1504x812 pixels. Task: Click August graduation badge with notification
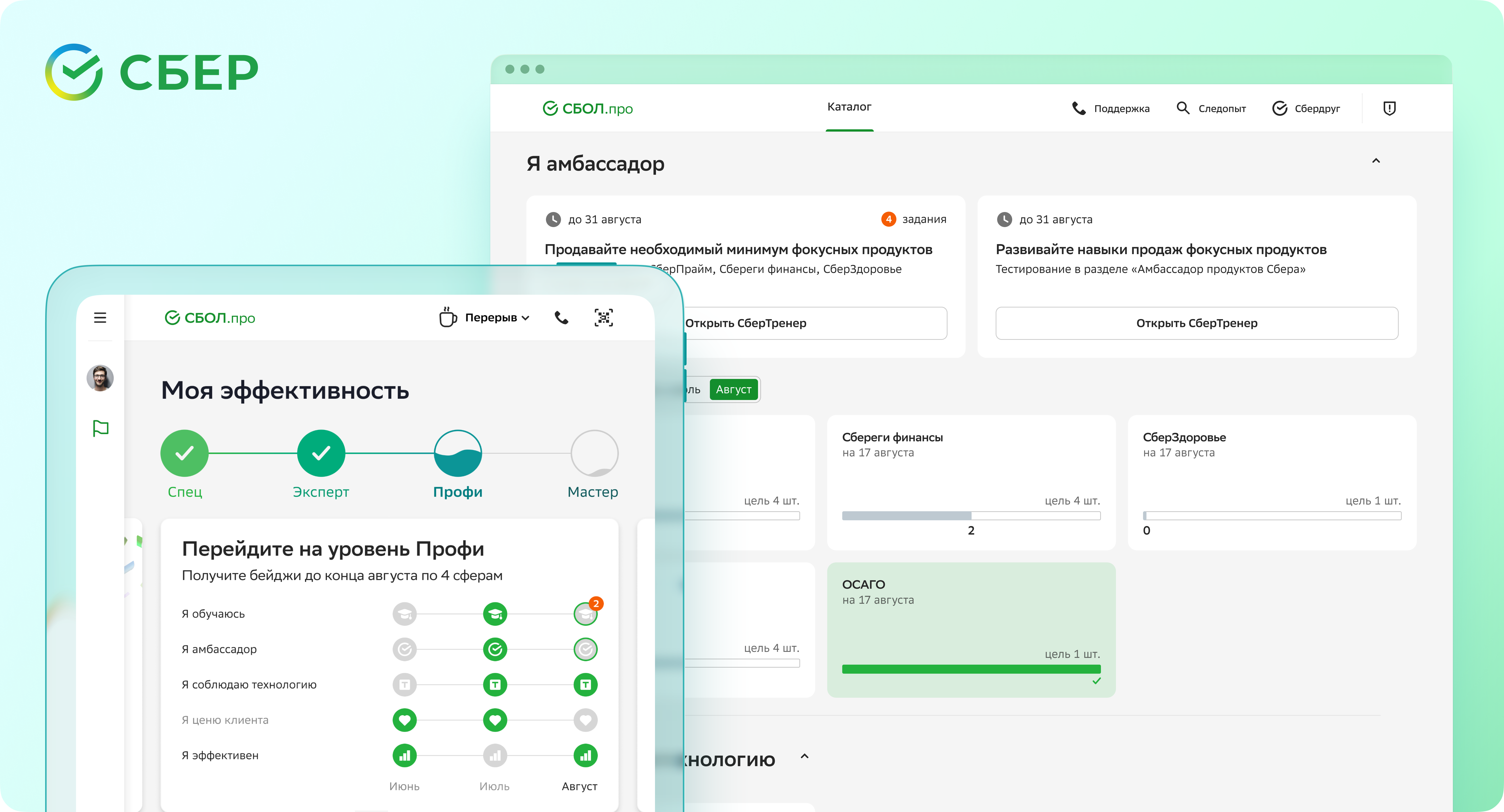click(586, 614)
